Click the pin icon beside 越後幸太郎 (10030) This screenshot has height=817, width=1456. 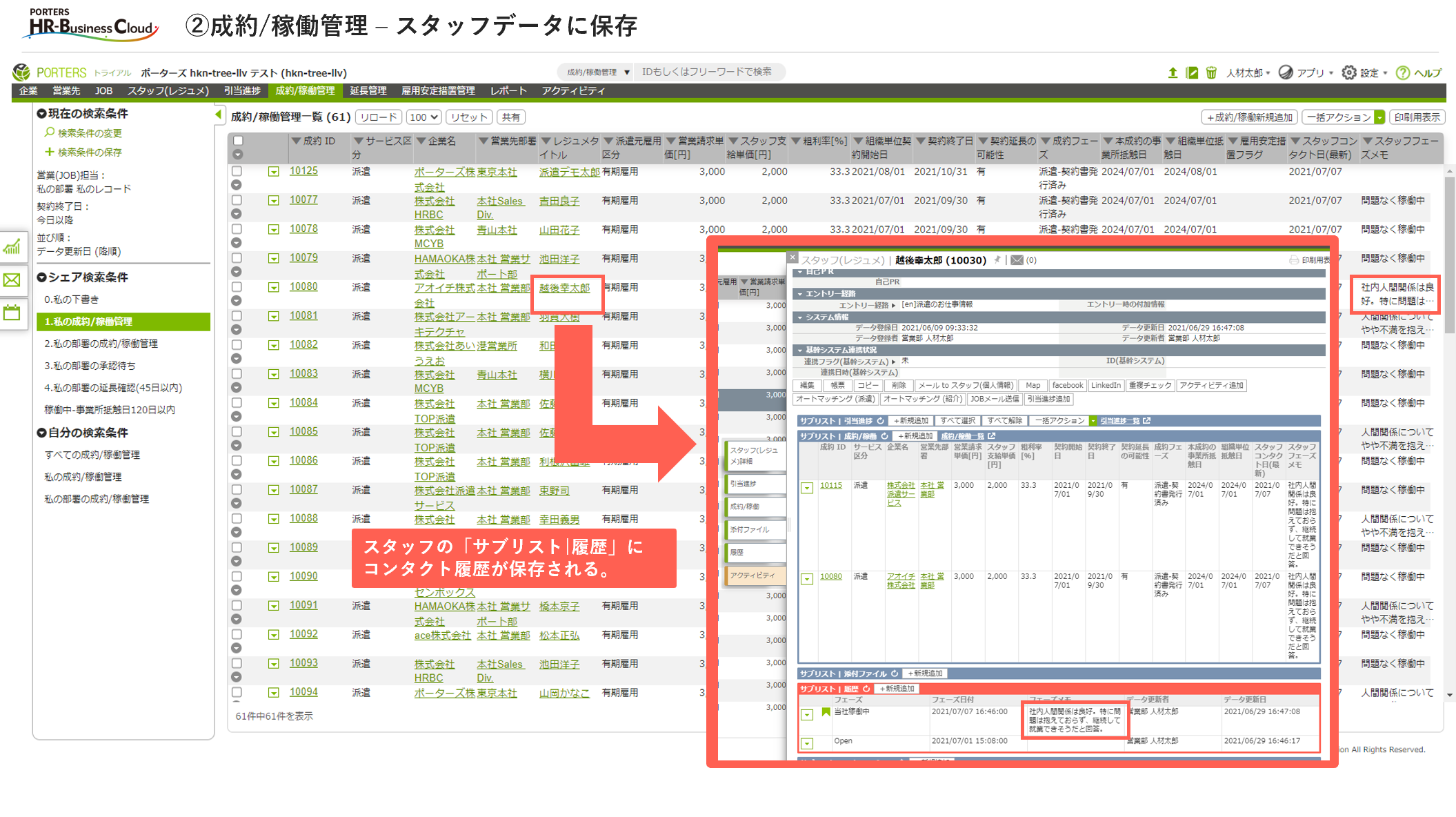point(997,260)
